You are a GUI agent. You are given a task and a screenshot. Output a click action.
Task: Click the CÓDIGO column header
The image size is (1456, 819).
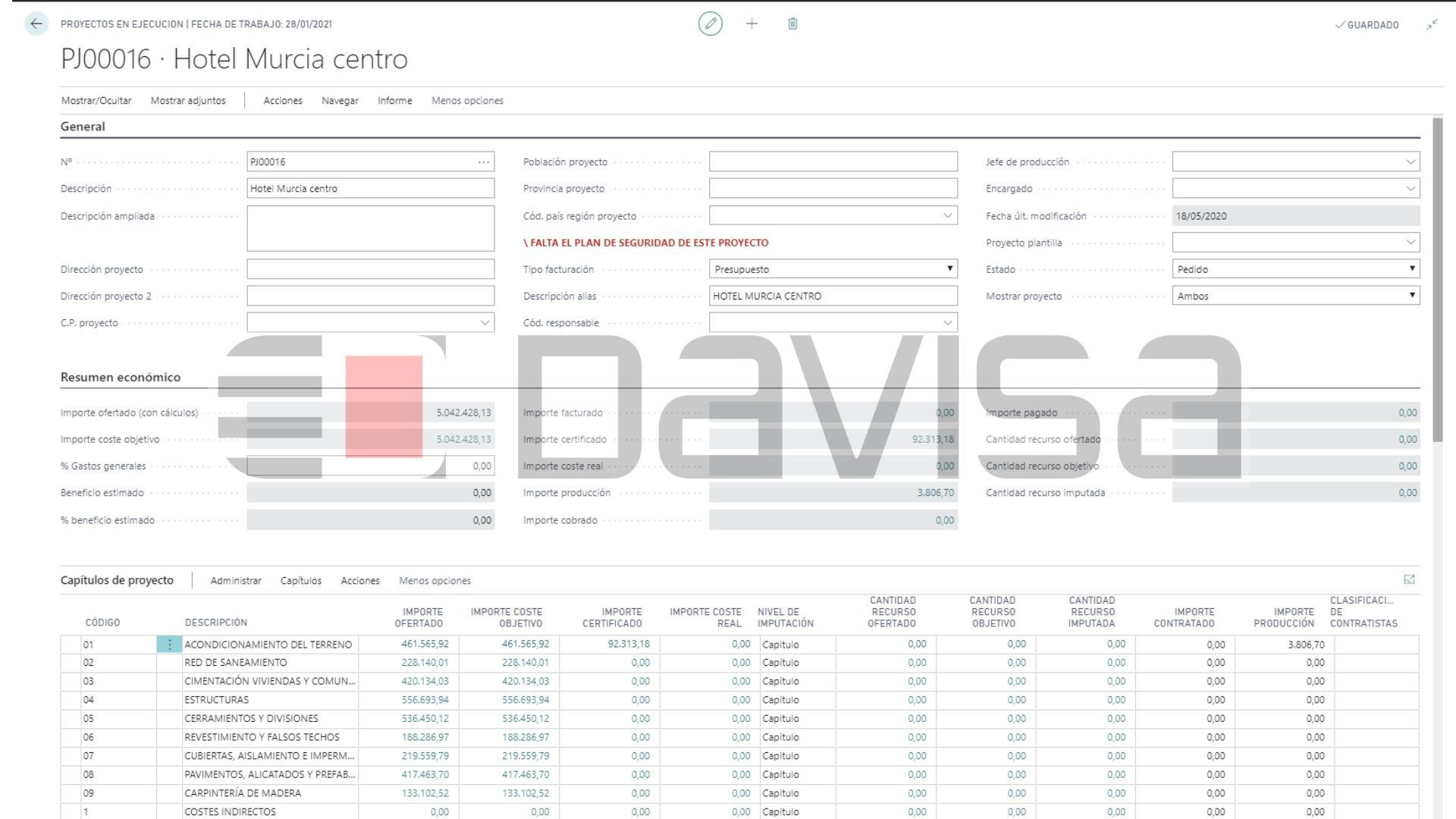102,623
